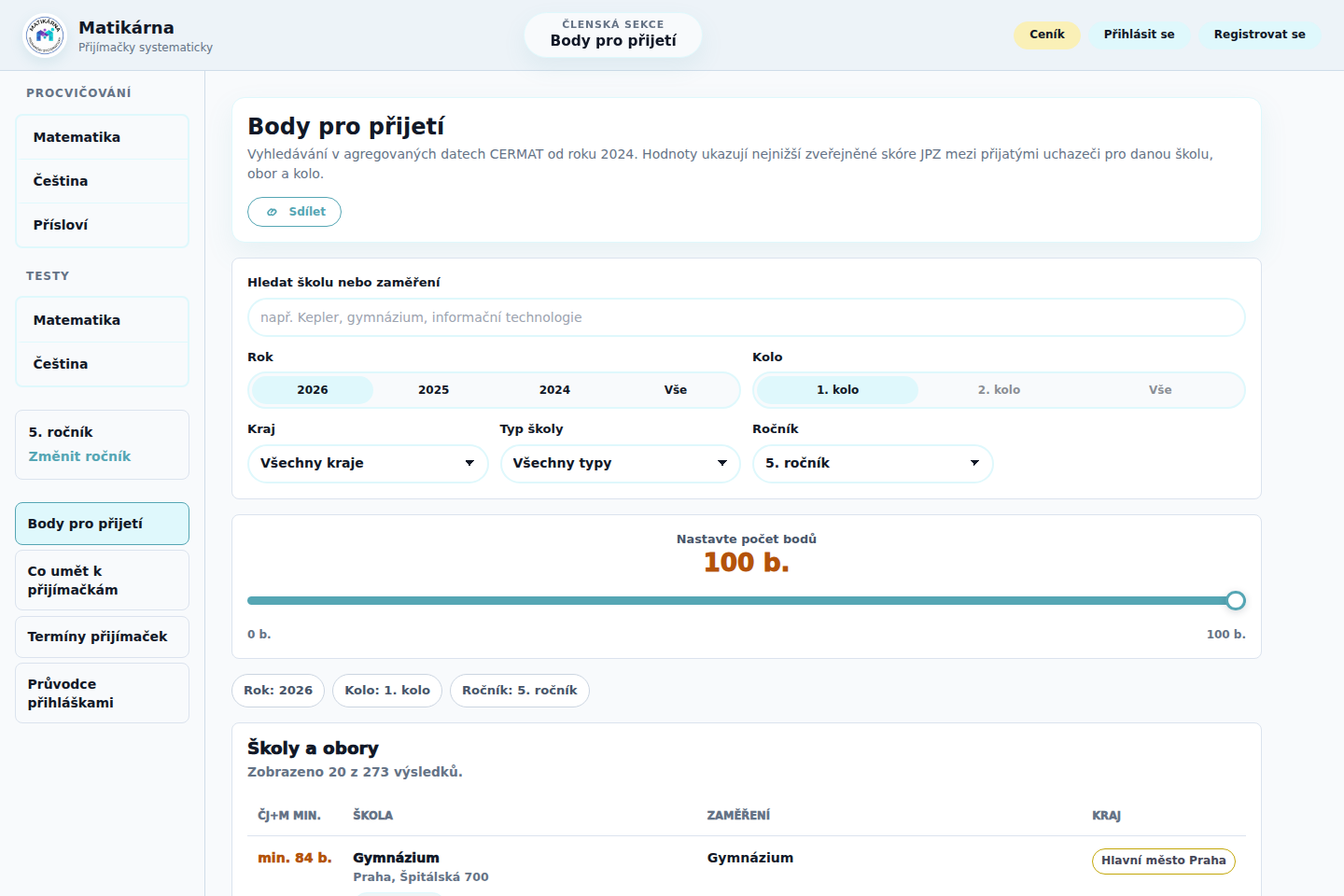1344x896 pixels.
Task: Open Čeština under Testy
Action: pyautogui.click(x=102, y=364)
